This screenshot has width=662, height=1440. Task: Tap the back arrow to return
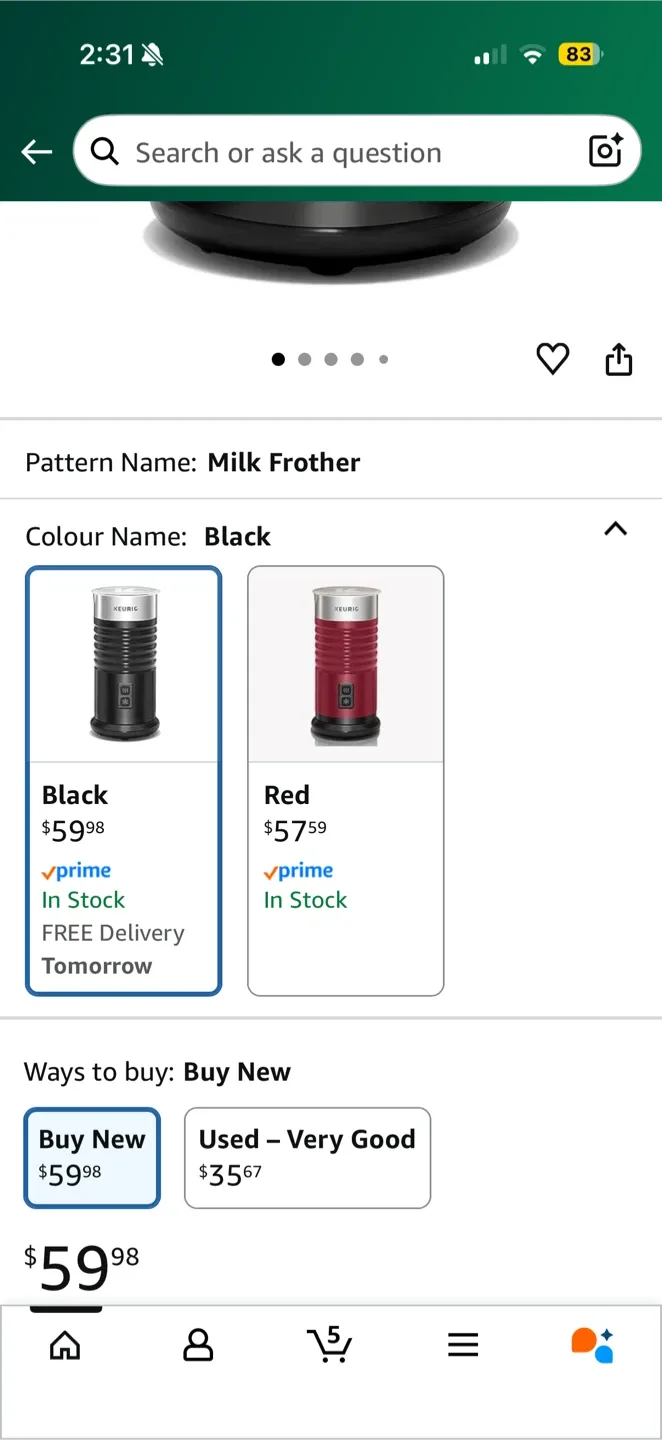click(x=36, y=151)
